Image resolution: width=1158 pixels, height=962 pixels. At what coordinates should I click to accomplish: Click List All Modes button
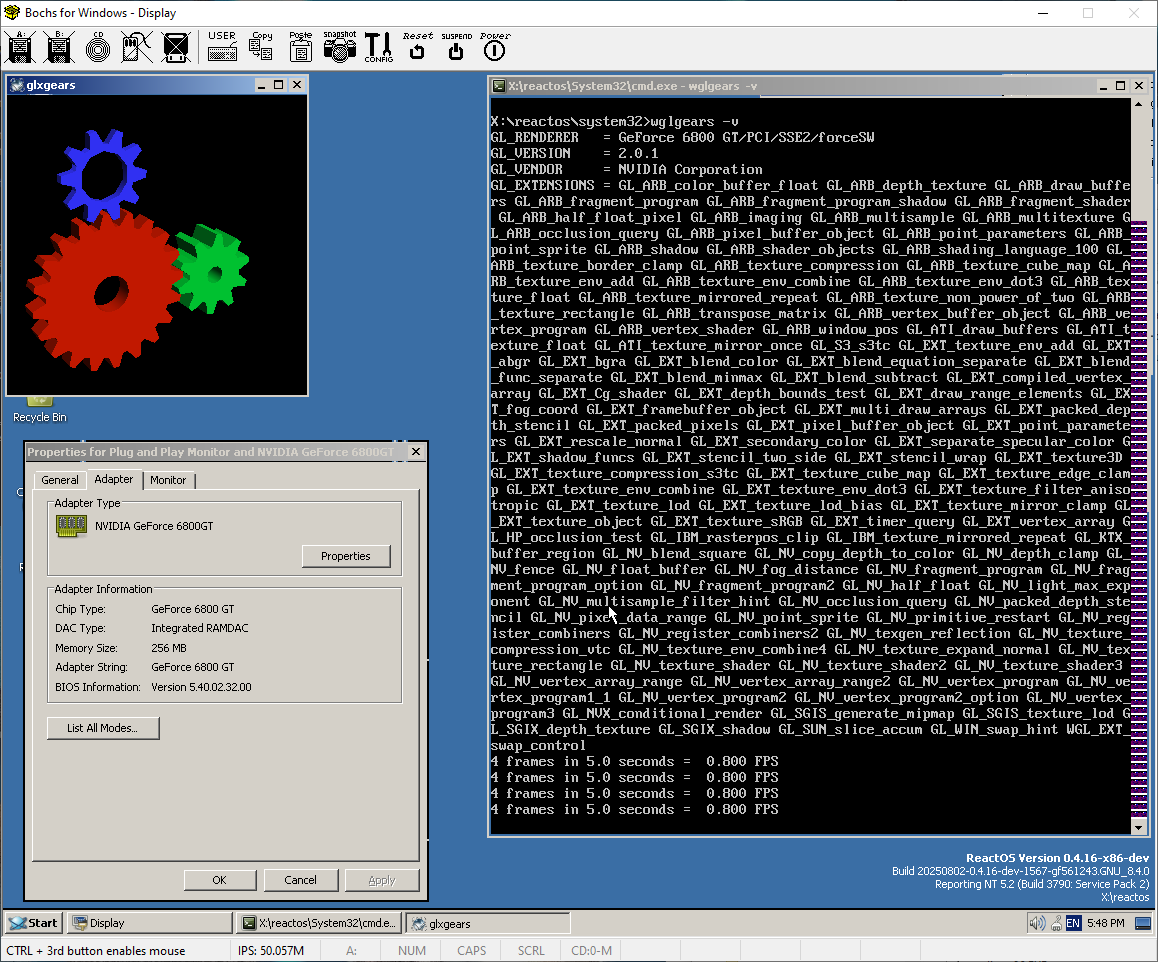tap(103, 728)
